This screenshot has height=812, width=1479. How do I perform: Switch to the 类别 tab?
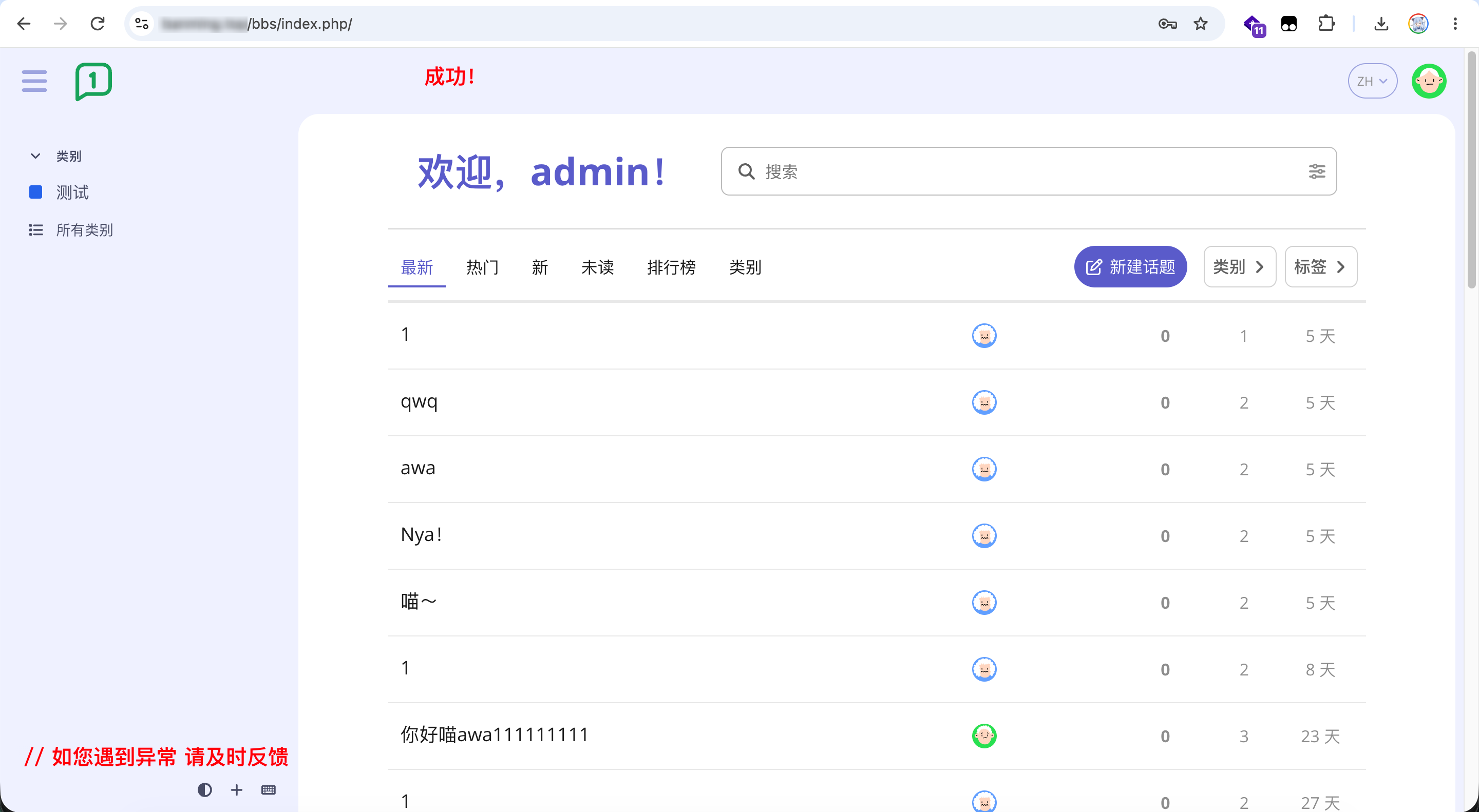tap(745, 267)
